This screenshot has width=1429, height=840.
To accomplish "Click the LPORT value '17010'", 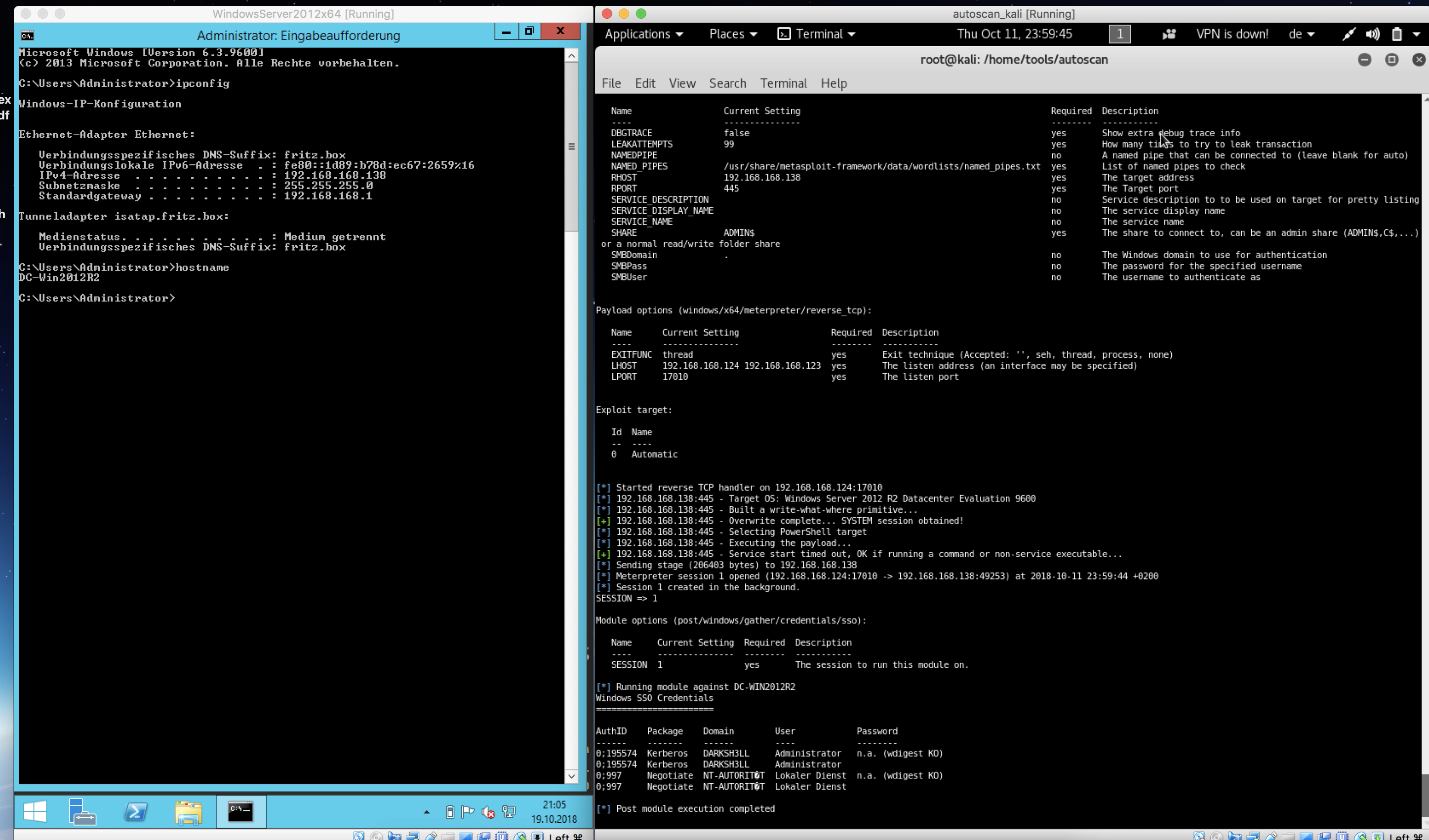I will pyautogui.click(x=675, y=377).
